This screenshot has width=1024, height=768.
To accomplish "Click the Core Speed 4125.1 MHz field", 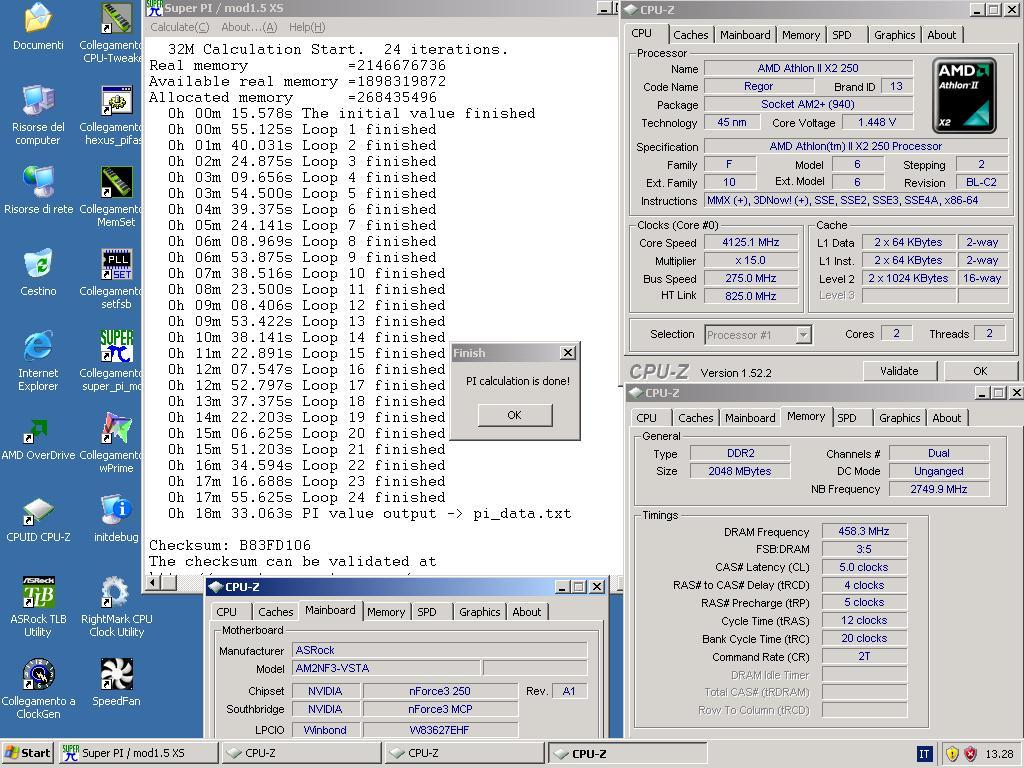I will [751, 242].
